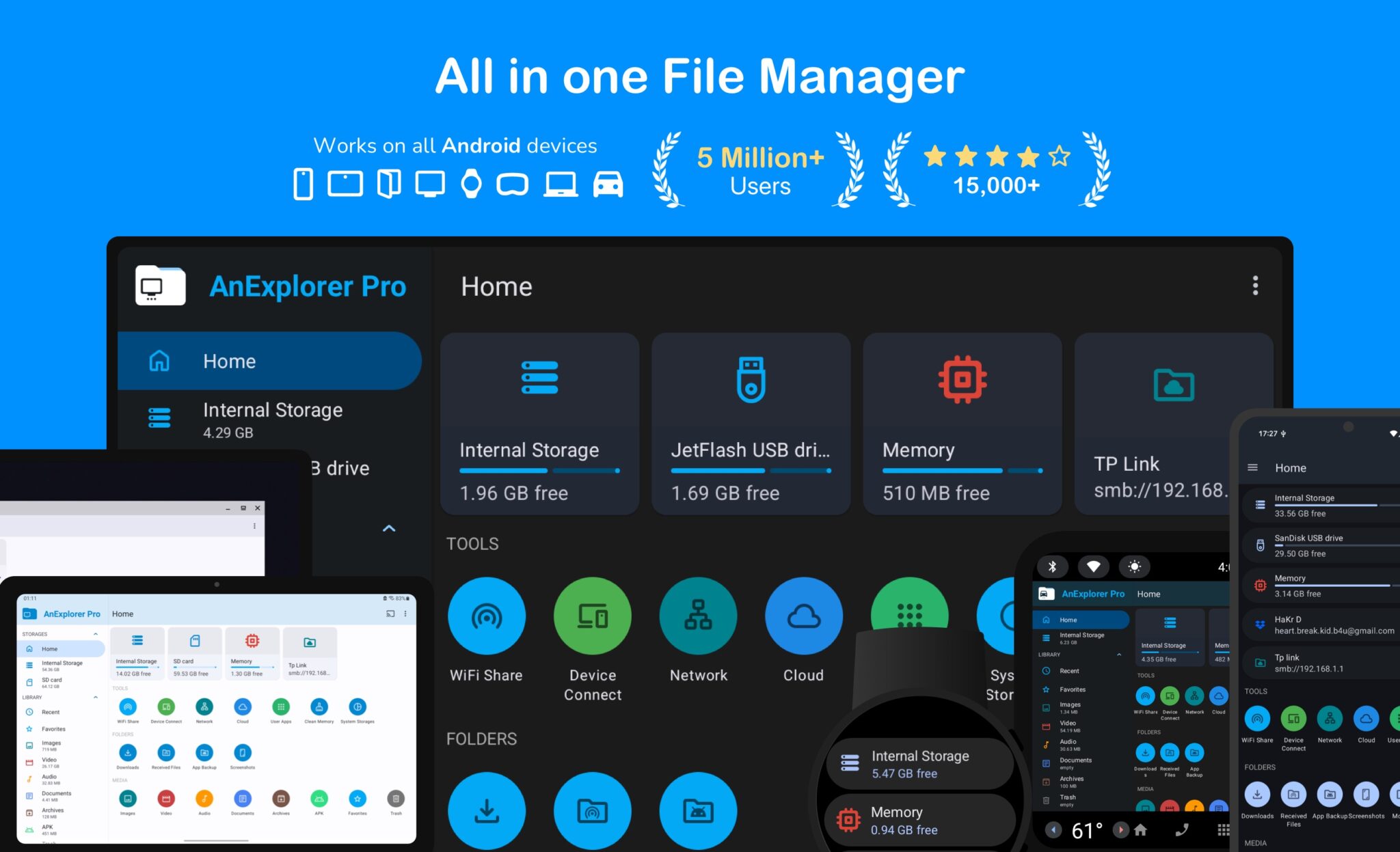Collapse the LIBRARY section on the tablet sidebar

pos(96,698)
